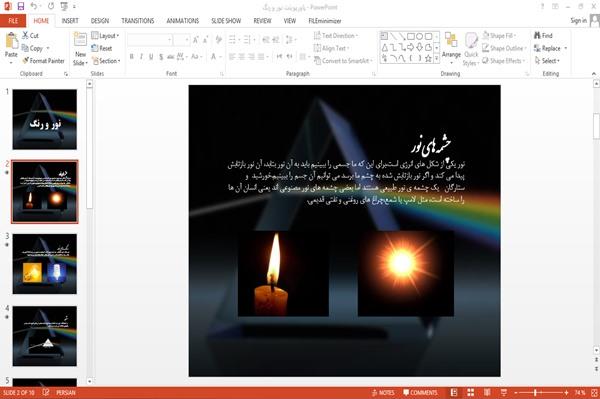Image resolution: width=600 pixels, height=399 pixels.
Task: Click the zoom slider handle
Action: (535, 392)
